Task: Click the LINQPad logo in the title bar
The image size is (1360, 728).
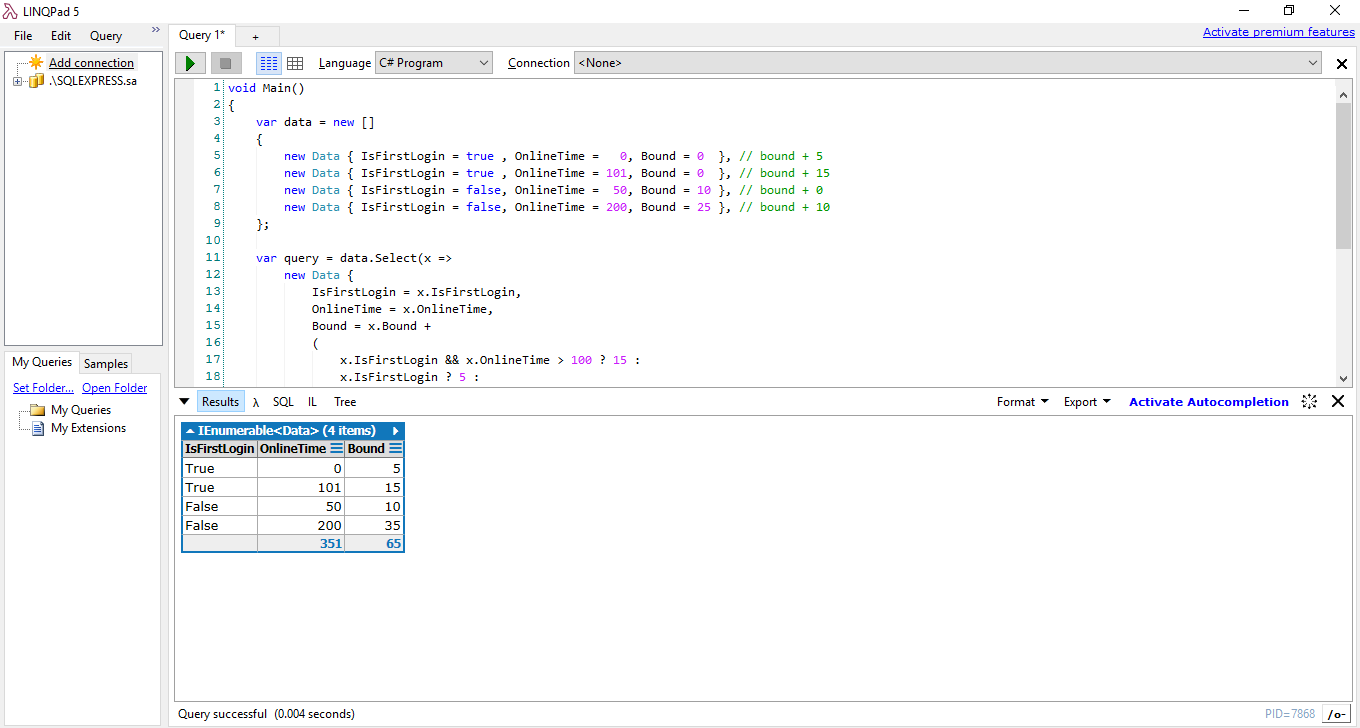Action: tap(10, 11)
